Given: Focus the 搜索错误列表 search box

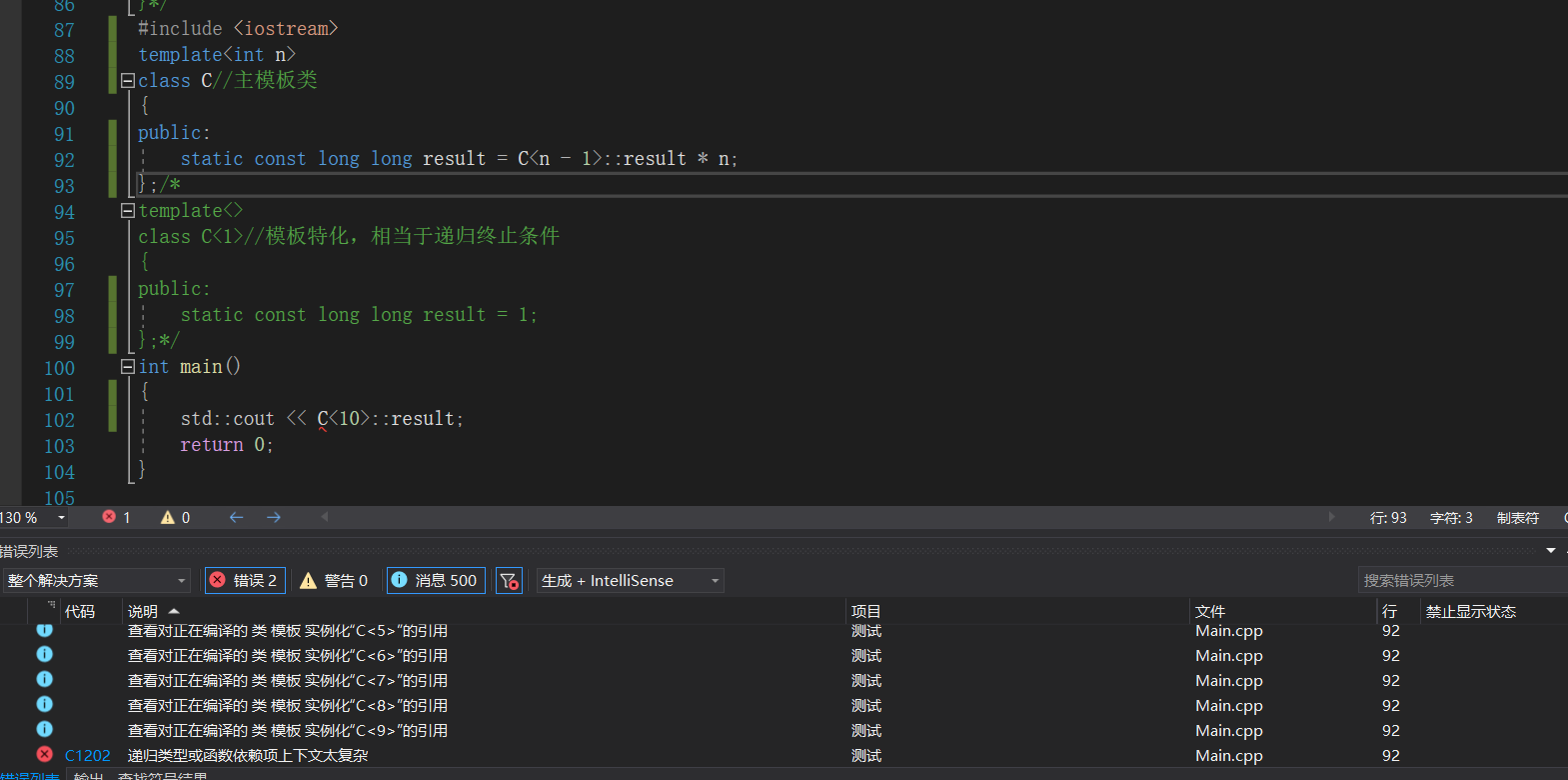Looking at the screenshot, I should pos(1461,581).
